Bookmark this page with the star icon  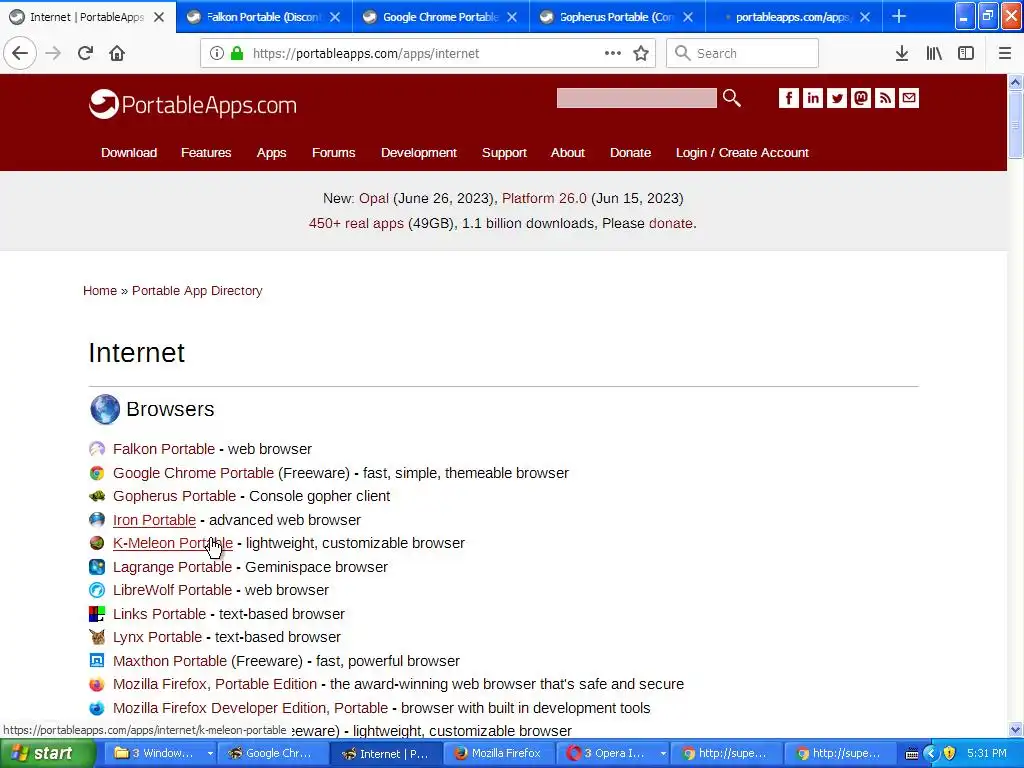(641, 53)
